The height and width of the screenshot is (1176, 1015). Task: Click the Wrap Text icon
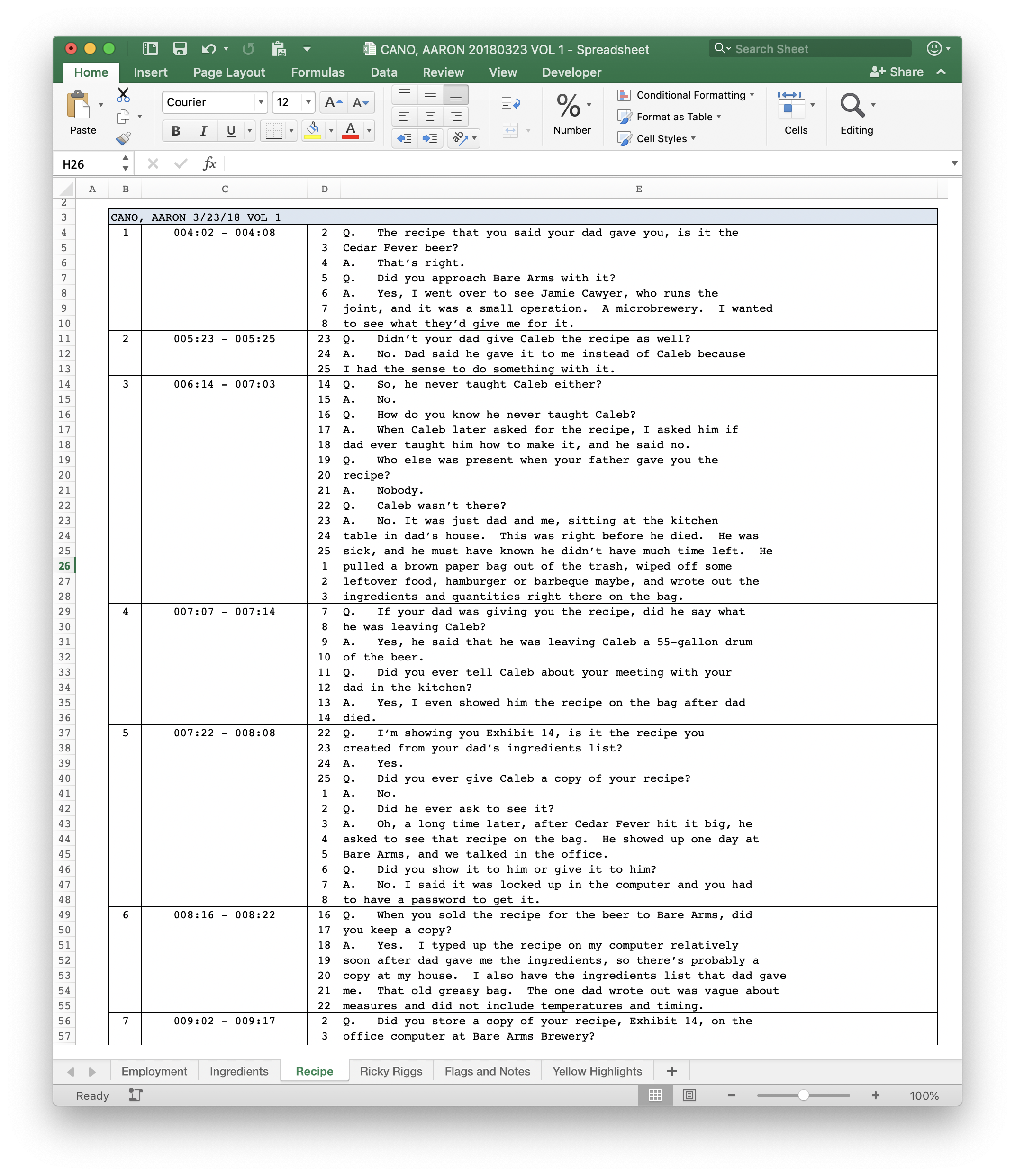pyautogui.click(x=511, y=103)
